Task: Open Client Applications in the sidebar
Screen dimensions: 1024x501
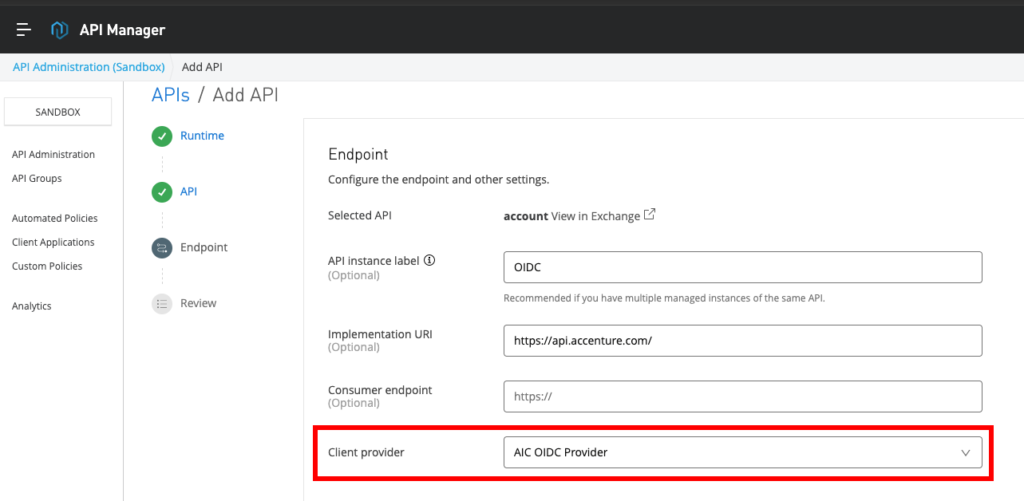Action: (53, 242)
